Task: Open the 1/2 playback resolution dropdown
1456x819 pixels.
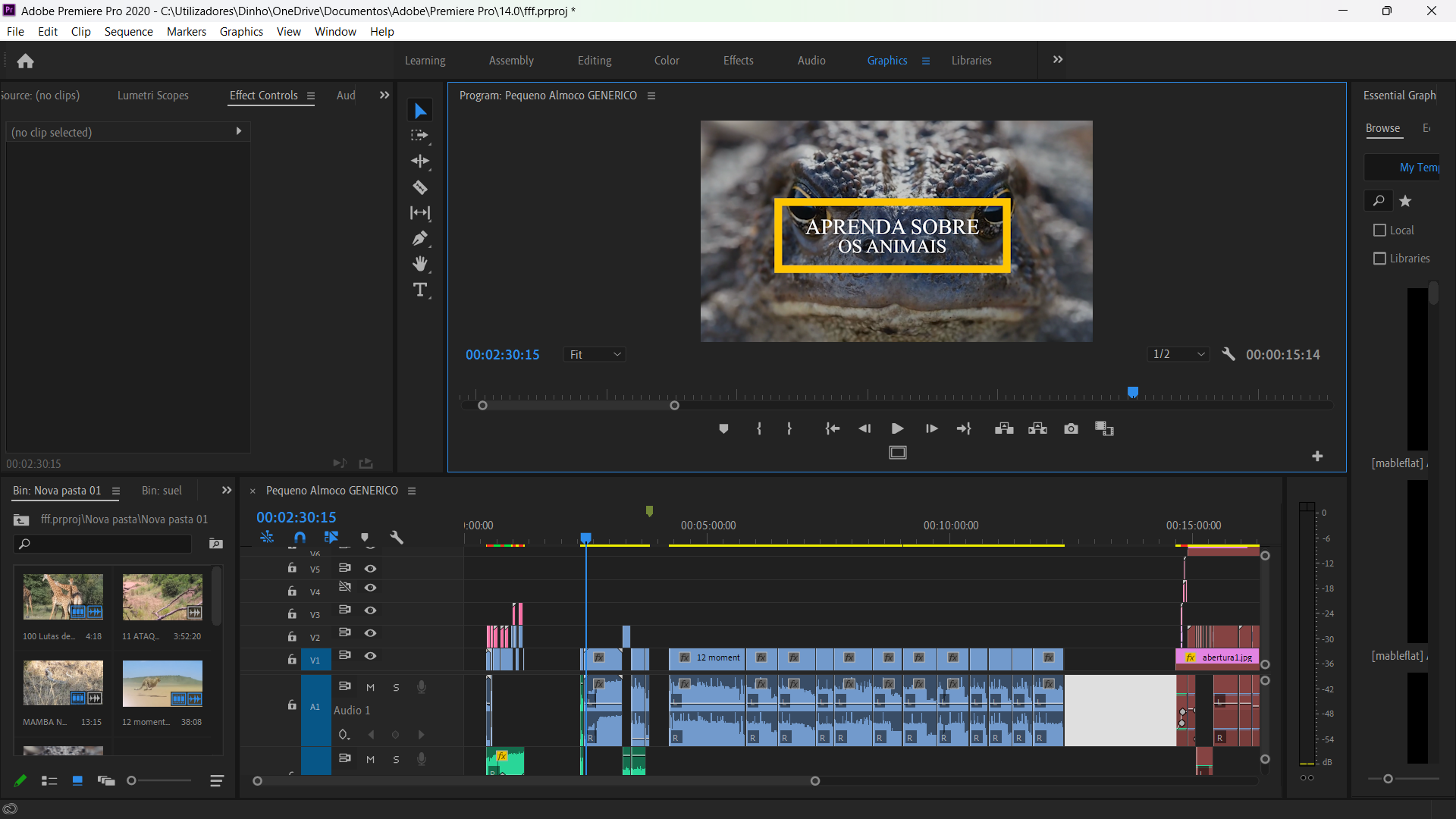Action: click(1178, 354)
